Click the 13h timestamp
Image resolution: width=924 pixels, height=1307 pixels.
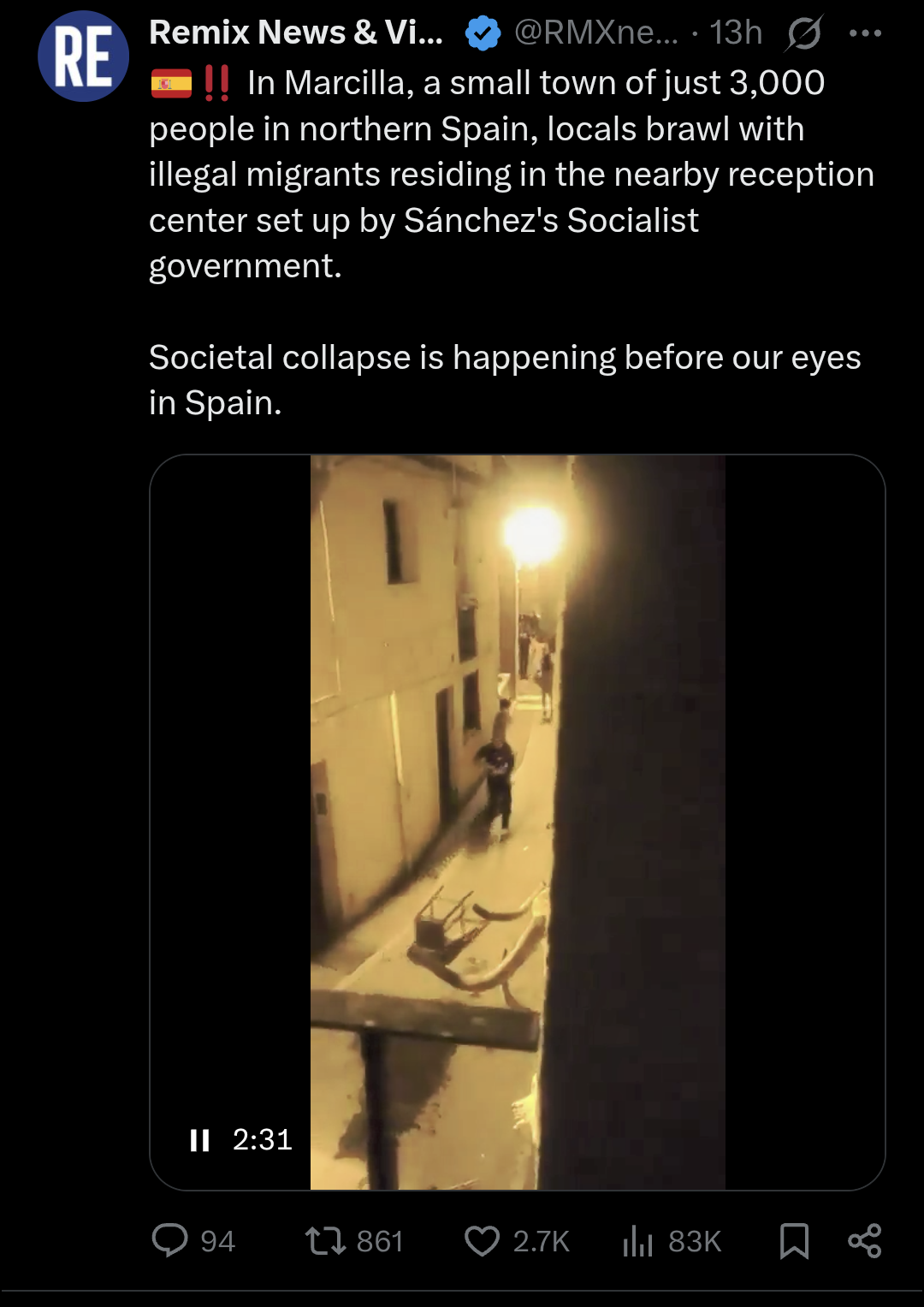(736, 33)
